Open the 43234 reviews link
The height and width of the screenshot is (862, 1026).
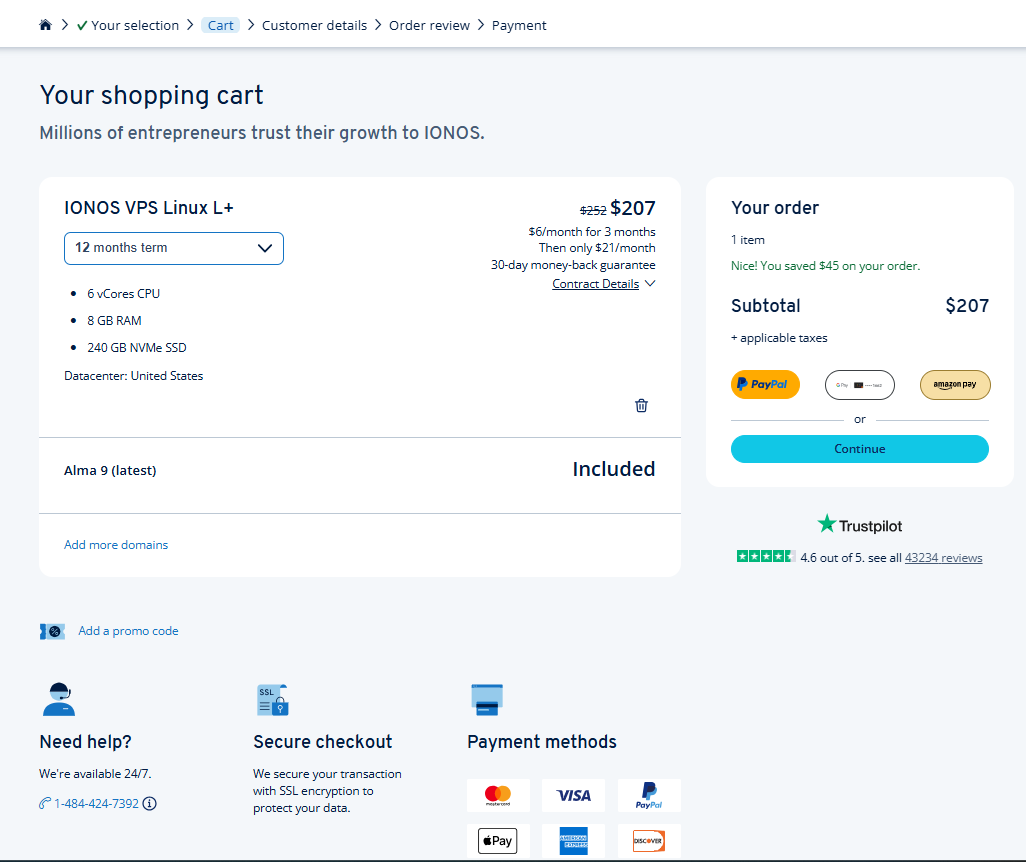[x=943, y=558]
